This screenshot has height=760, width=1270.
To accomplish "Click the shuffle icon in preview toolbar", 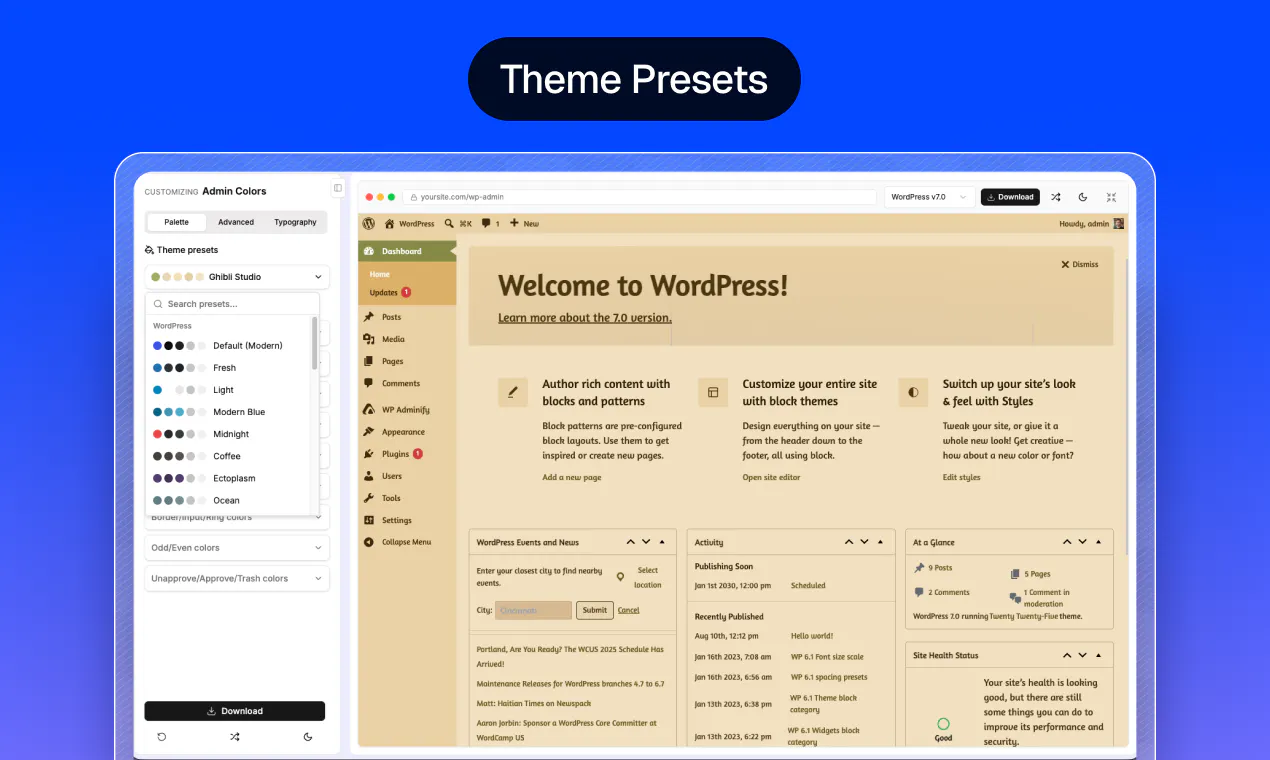I will click(1055, 197).
